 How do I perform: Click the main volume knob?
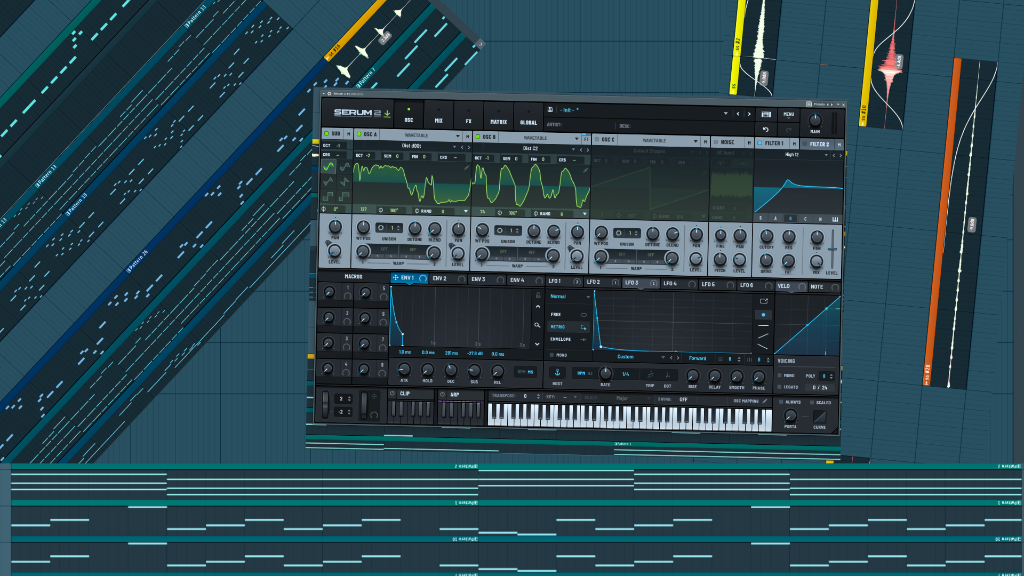coord(815,120)
